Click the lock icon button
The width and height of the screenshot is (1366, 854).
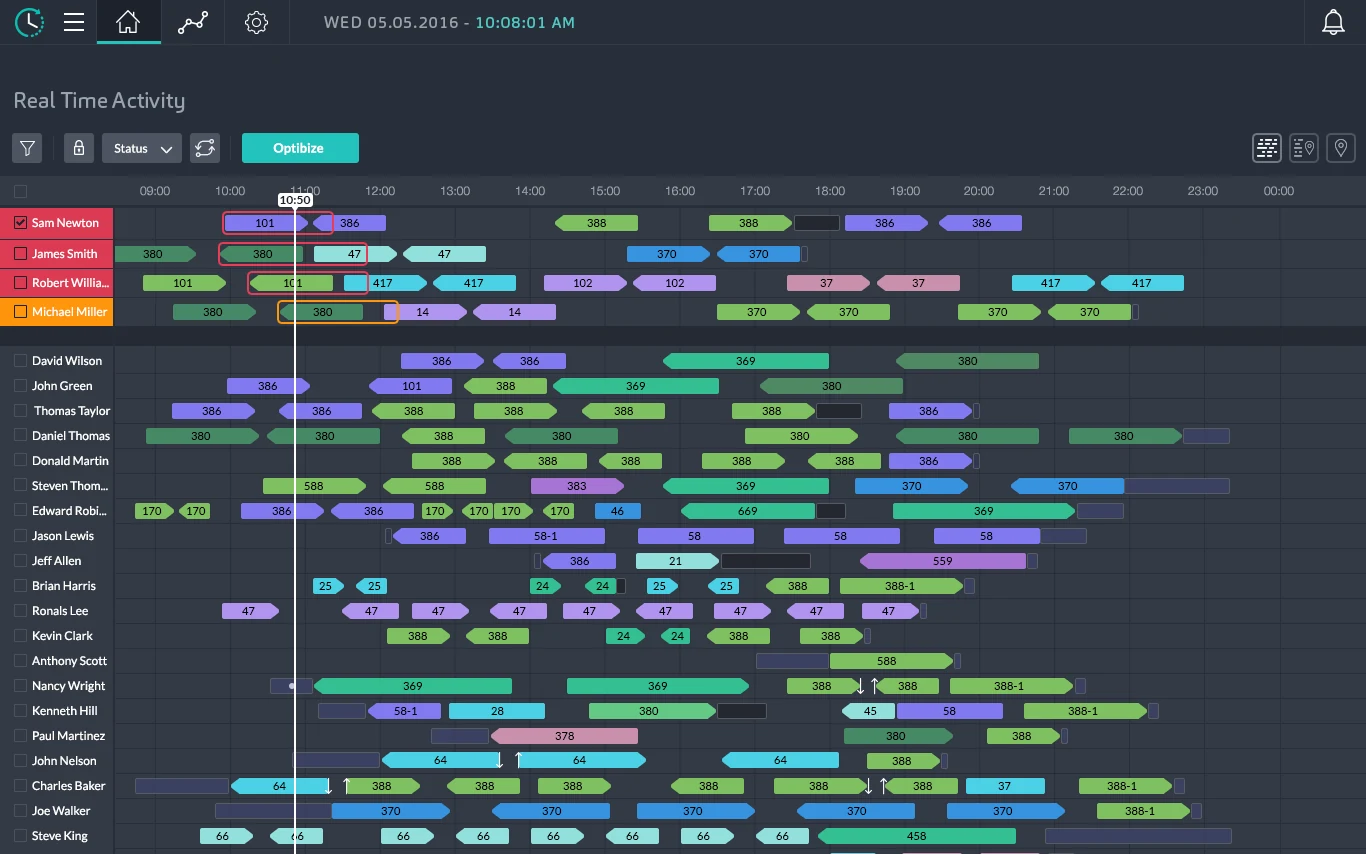coord(79,148)
